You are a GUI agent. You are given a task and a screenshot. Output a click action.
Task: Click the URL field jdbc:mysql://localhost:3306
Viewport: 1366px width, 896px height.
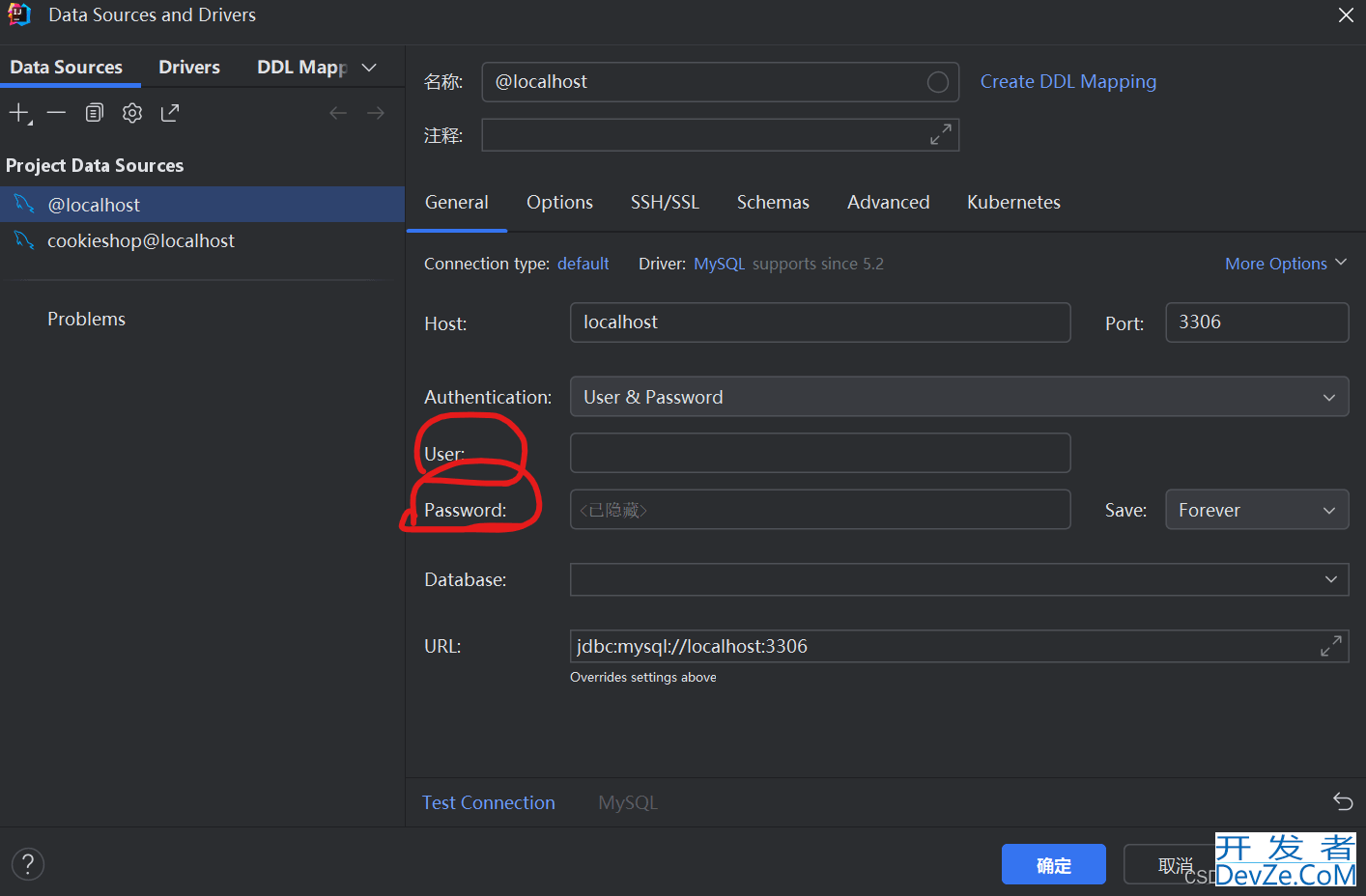point(959,646)
